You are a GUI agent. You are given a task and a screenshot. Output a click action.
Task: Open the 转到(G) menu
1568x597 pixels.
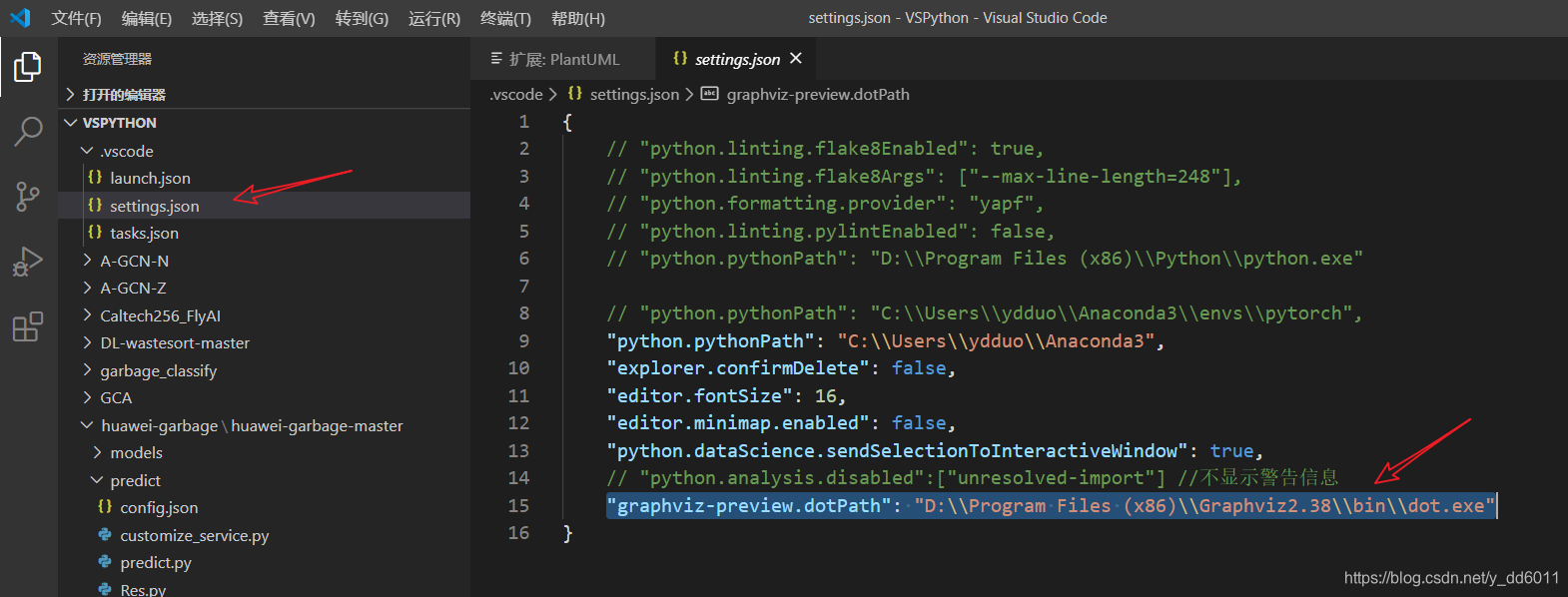(362, 18)
